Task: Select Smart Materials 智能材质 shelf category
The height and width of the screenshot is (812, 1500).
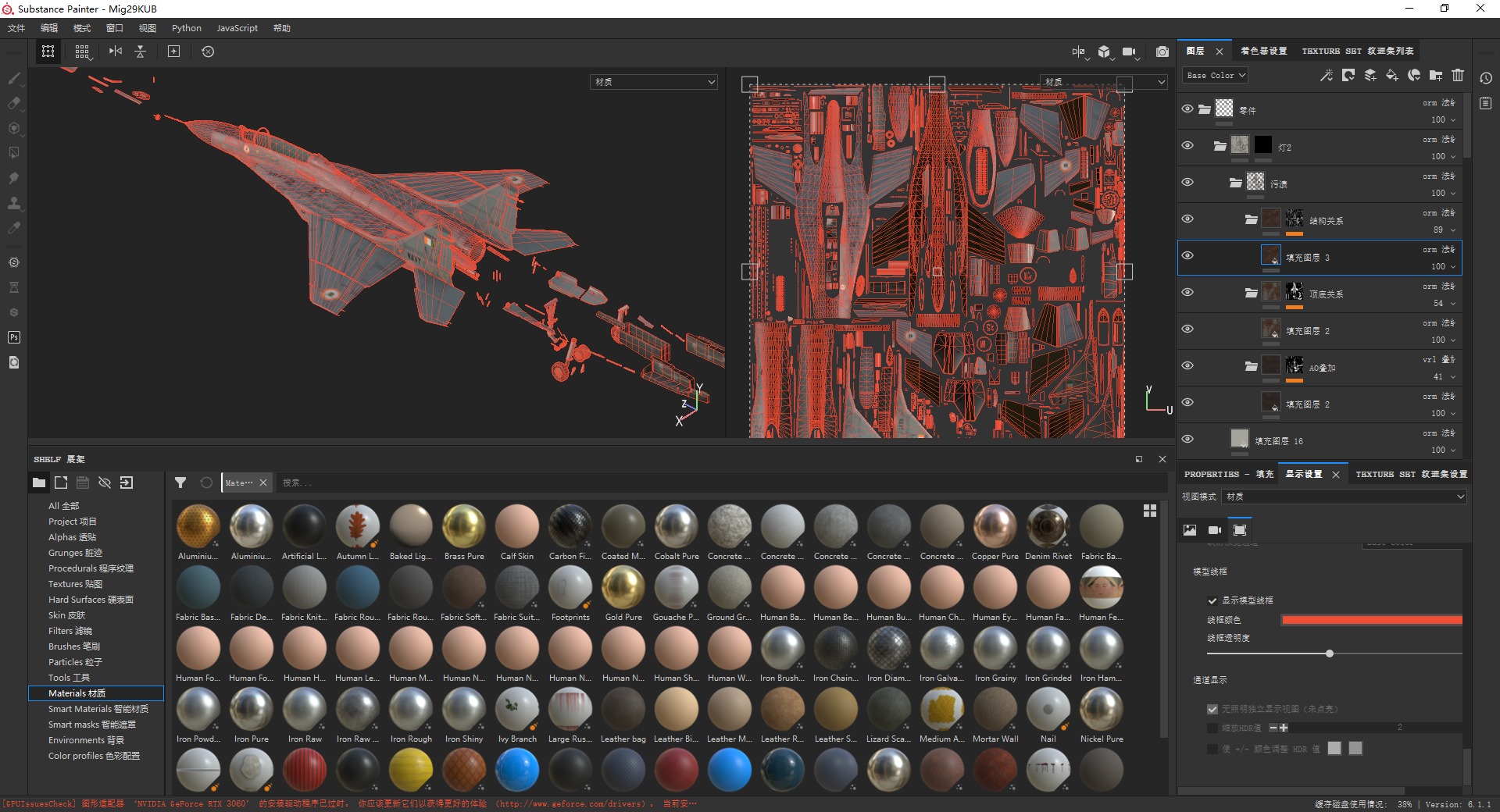Action: coord(98,709)
